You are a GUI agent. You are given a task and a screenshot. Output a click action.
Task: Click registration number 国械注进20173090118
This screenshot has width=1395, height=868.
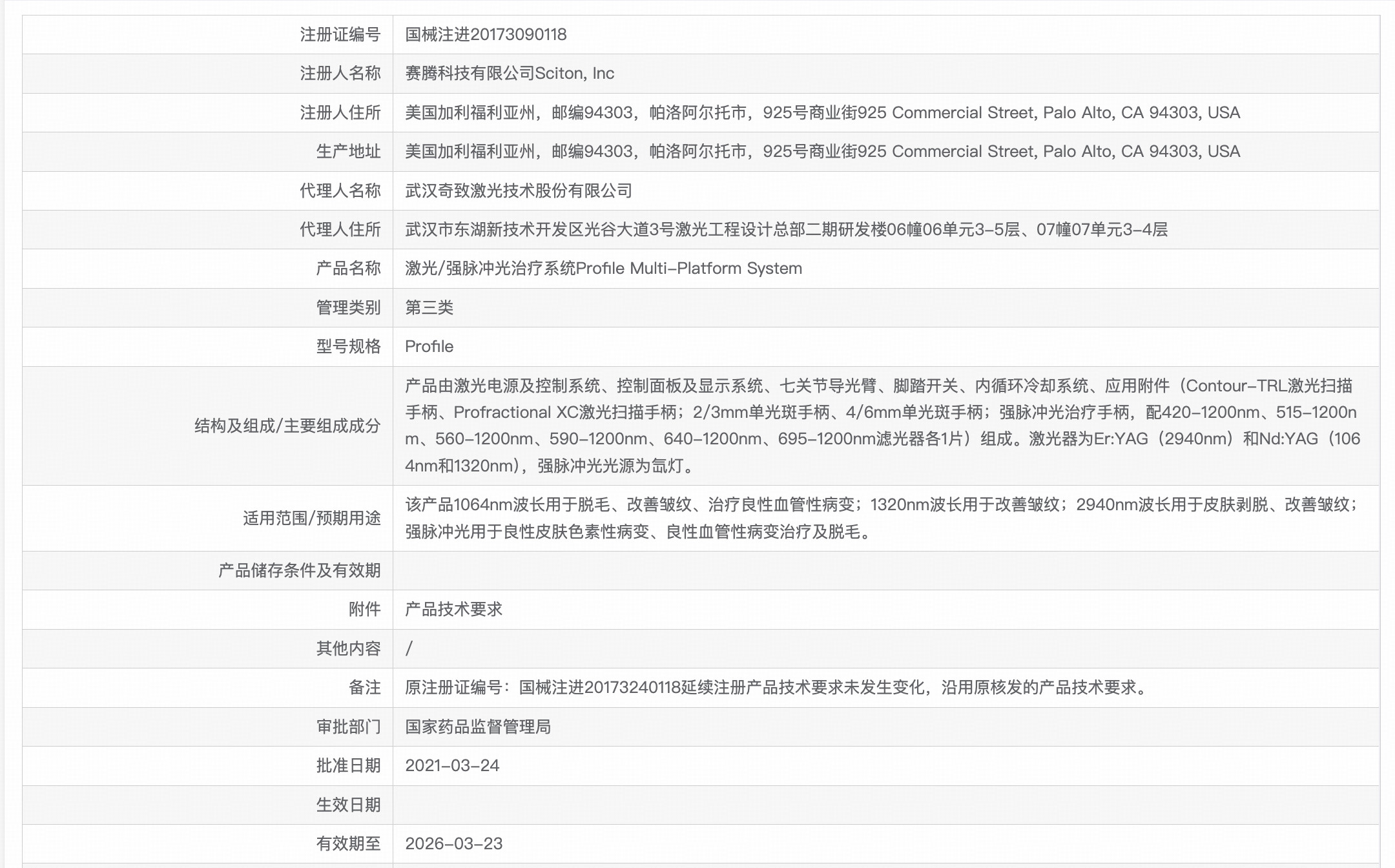(x=486, y=34)
